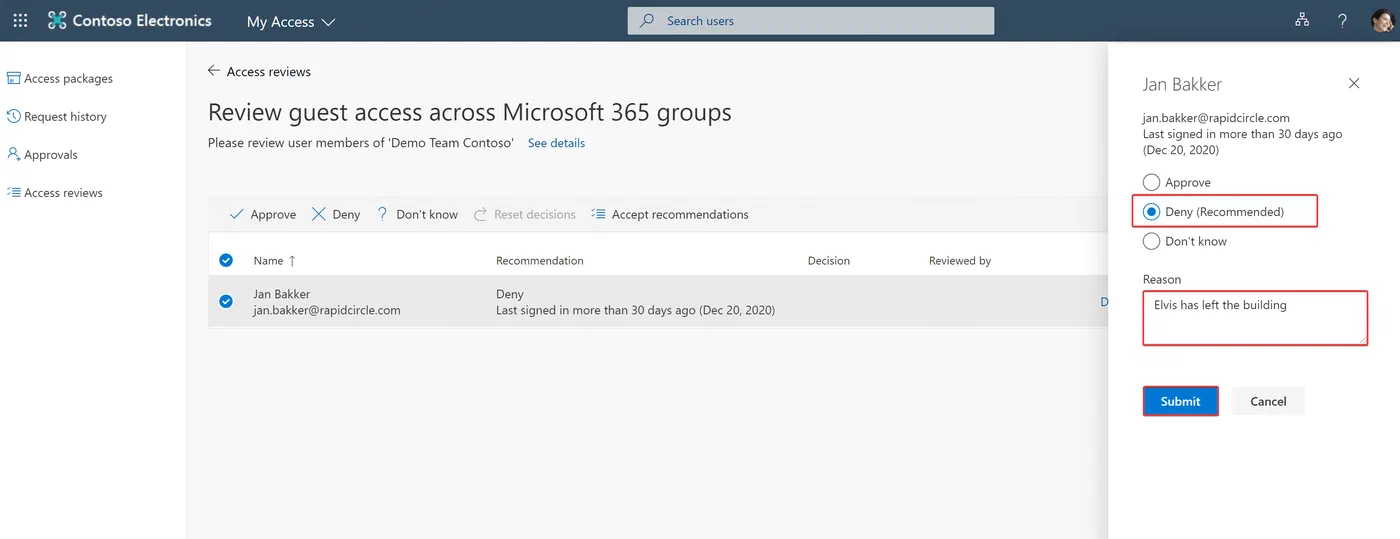Image resolution: width=1400 pixels, height=539 pixels.
Task: Click the Recommendation column header
Action: pyautogui.click(x=540, y=260)
